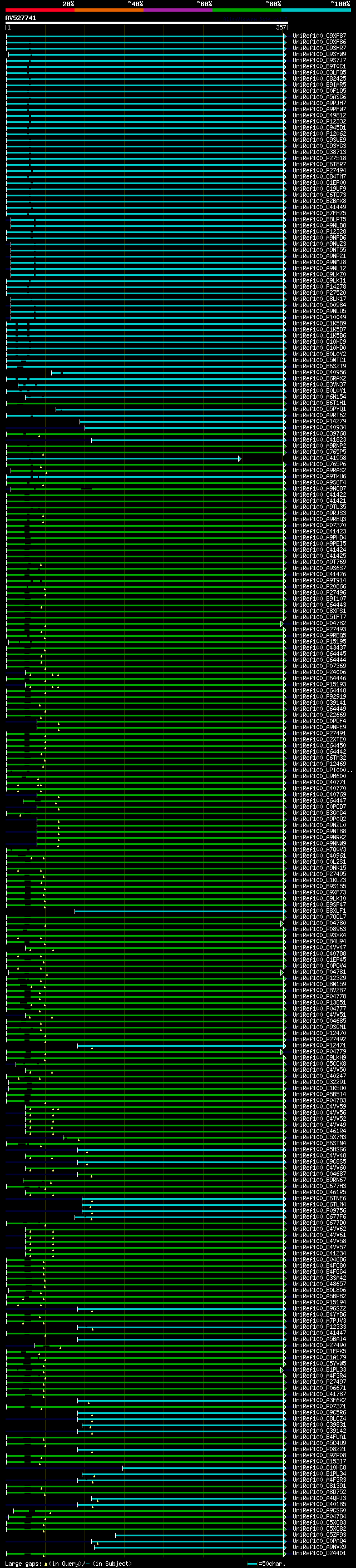The image size is (356, 1568).
Task: Open the UniRef100_Q9XF87 entry
Action: pos(319,36)
